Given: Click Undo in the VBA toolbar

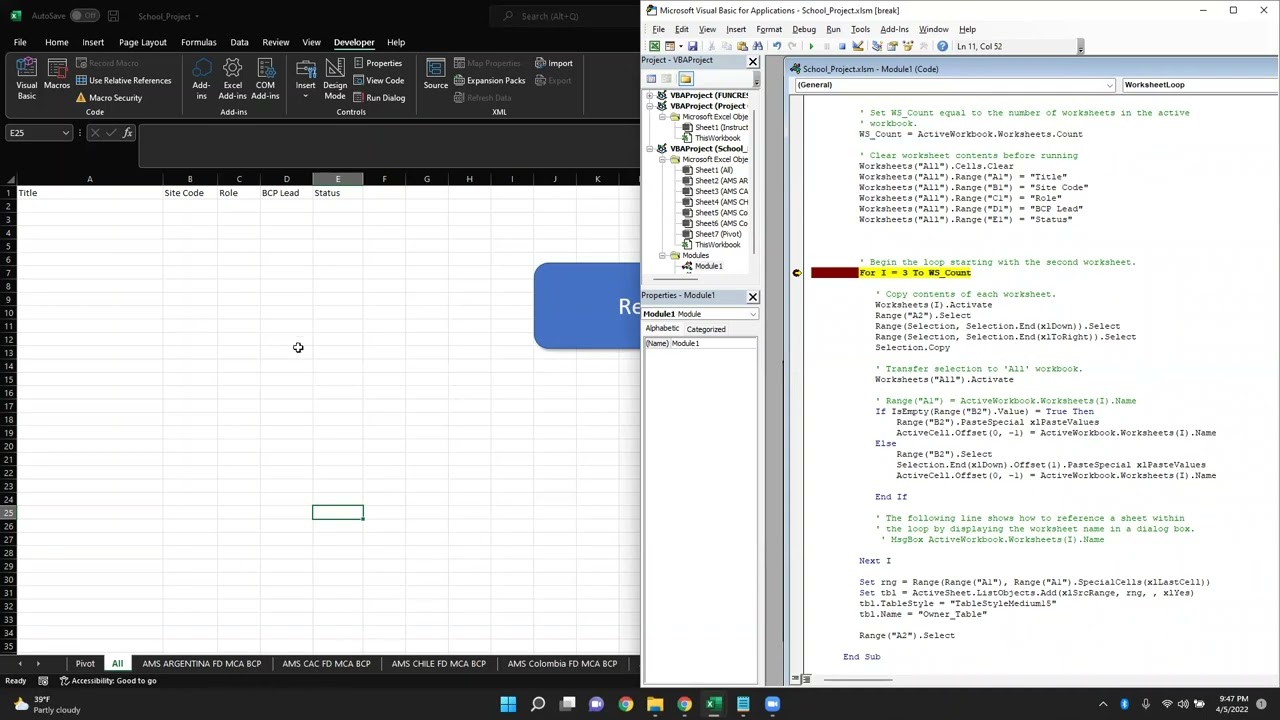Looking at the screenshot, I should [x=777, y=46].
